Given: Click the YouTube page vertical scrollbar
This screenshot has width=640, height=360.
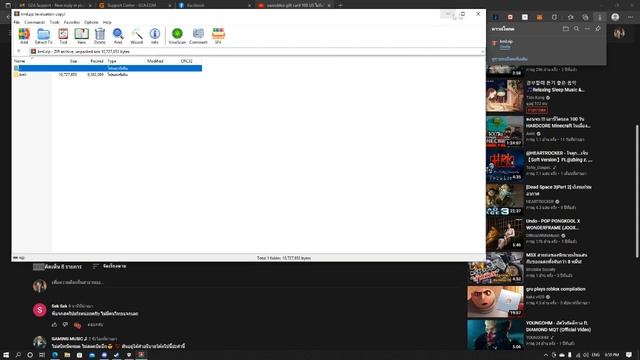Looking at the screenshot, I should click(x=637, y=190).
